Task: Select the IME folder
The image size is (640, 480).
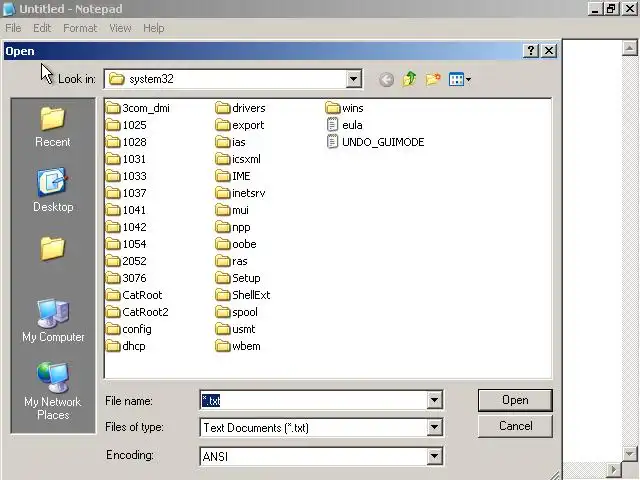Action: click(x=233, y=176)
